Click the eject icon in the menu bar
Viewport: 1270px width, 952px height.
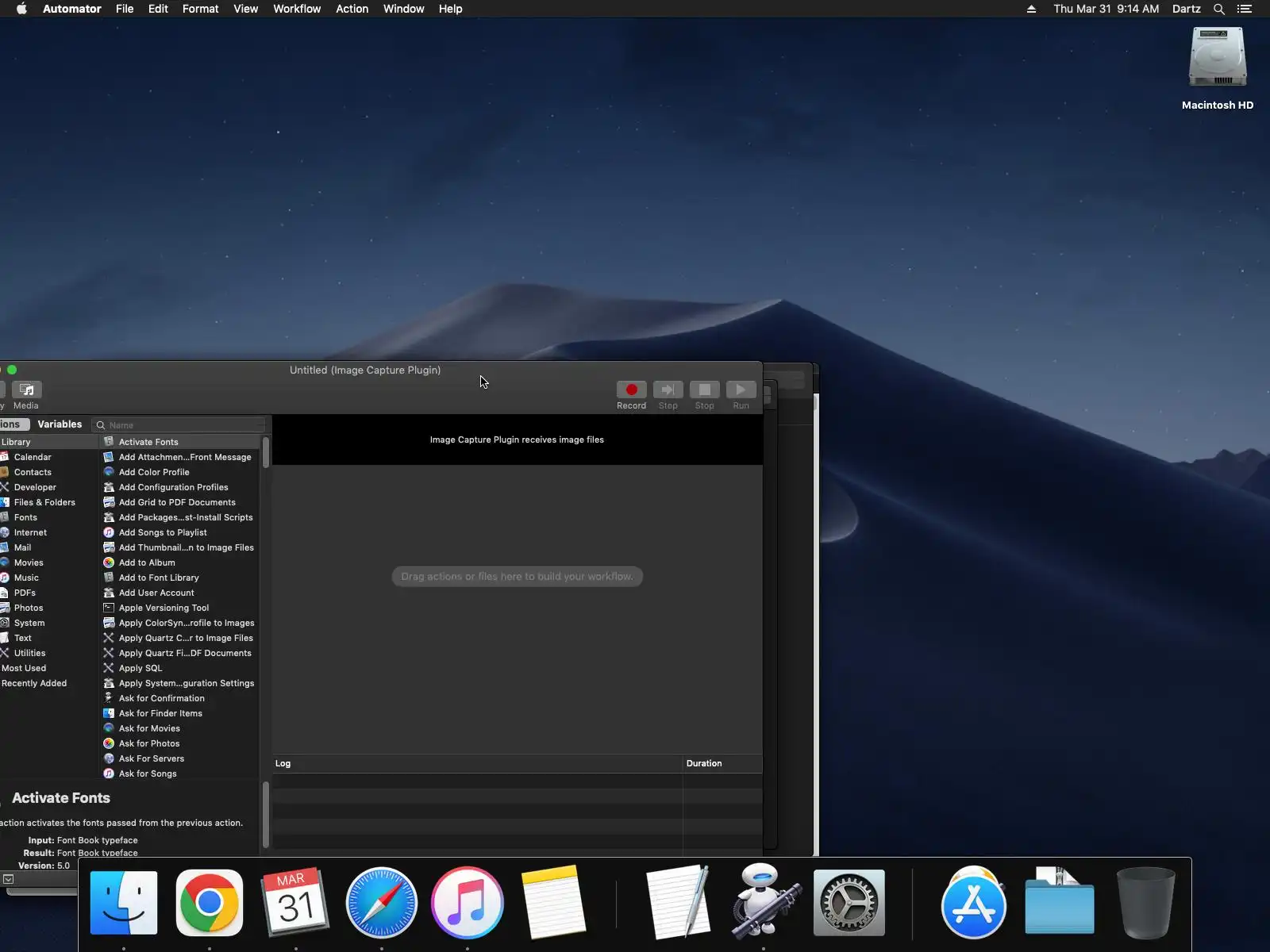(1031, 9)
